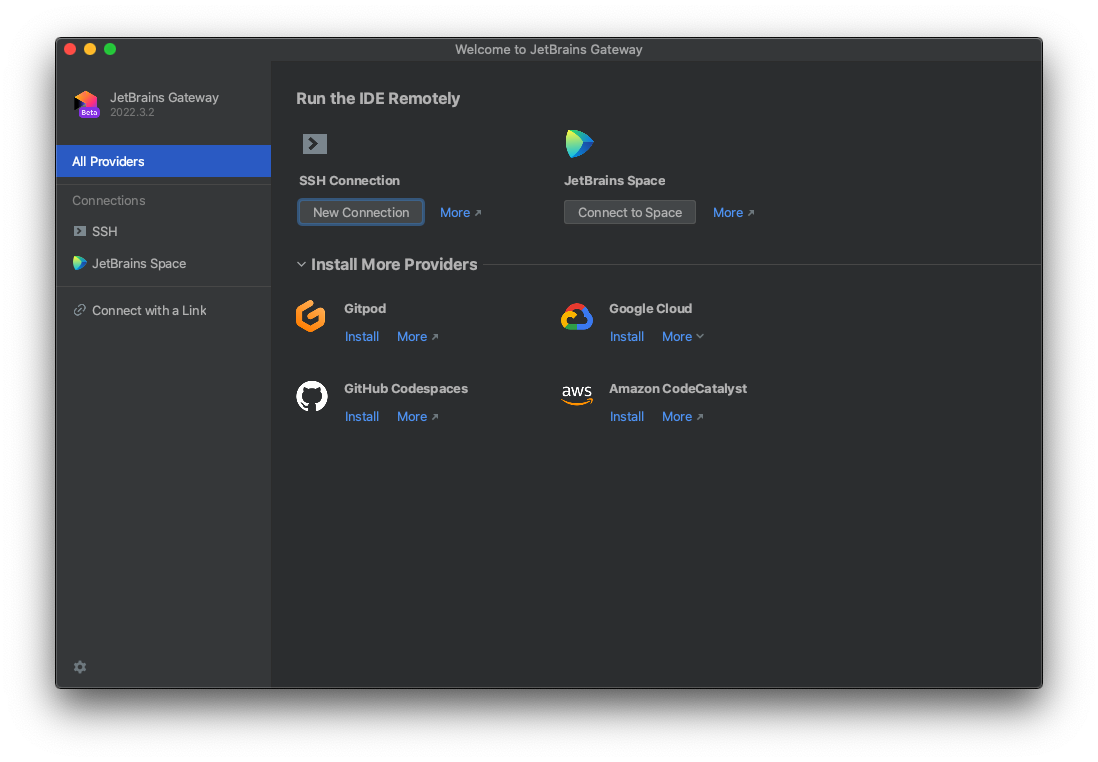This screenshot has height=762, width=1098.
Task: Open More link next to SSH Connection
Action: point(460,213)
